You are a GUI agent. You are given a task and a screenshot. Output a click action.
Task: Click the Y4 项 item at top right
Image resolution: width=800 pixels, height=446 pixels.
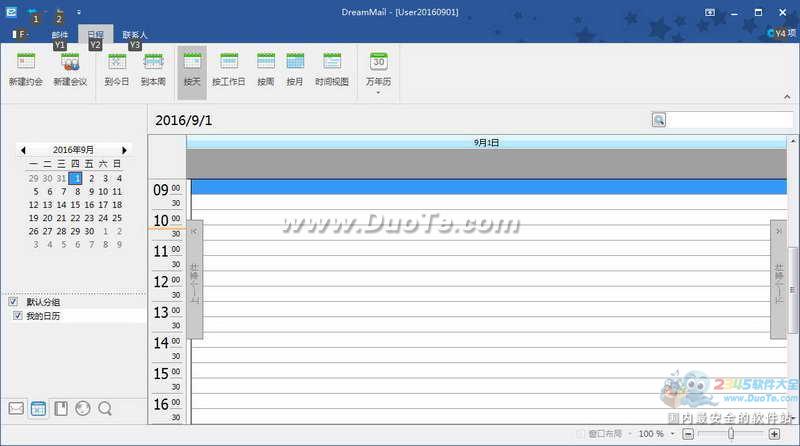(x=781, y=33)
